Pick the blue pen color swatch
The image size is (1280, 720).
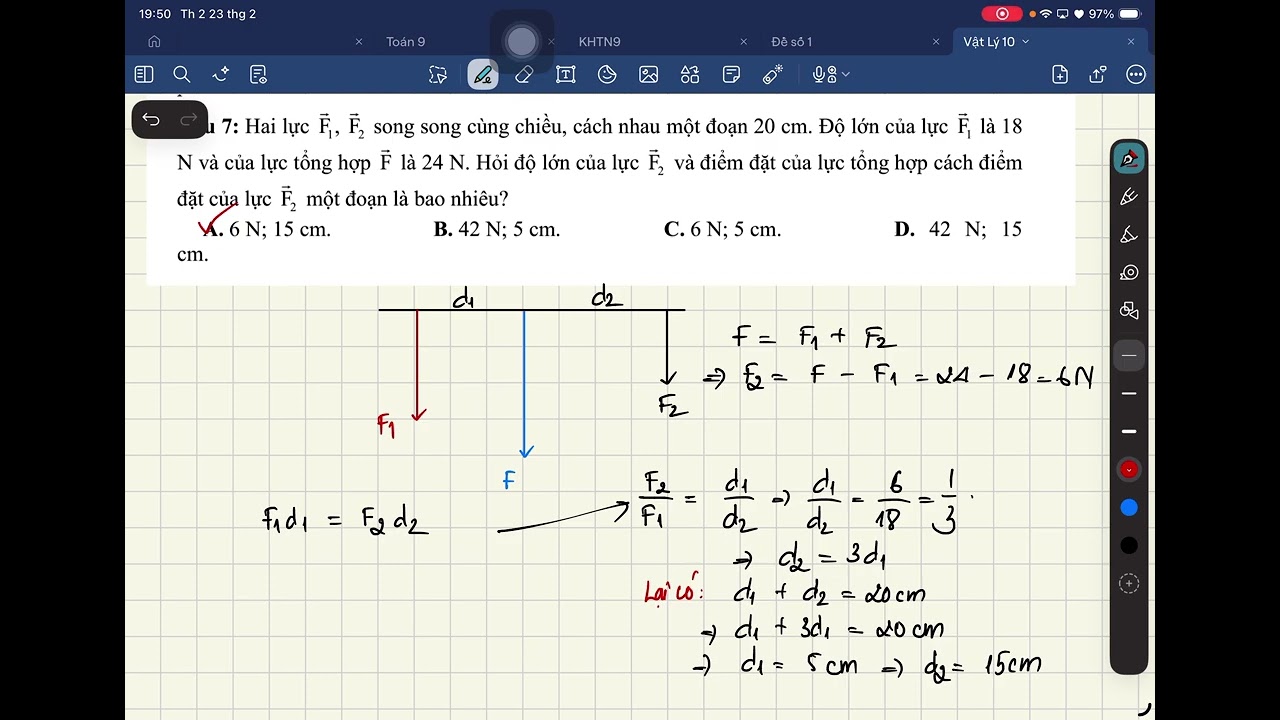1129,508
